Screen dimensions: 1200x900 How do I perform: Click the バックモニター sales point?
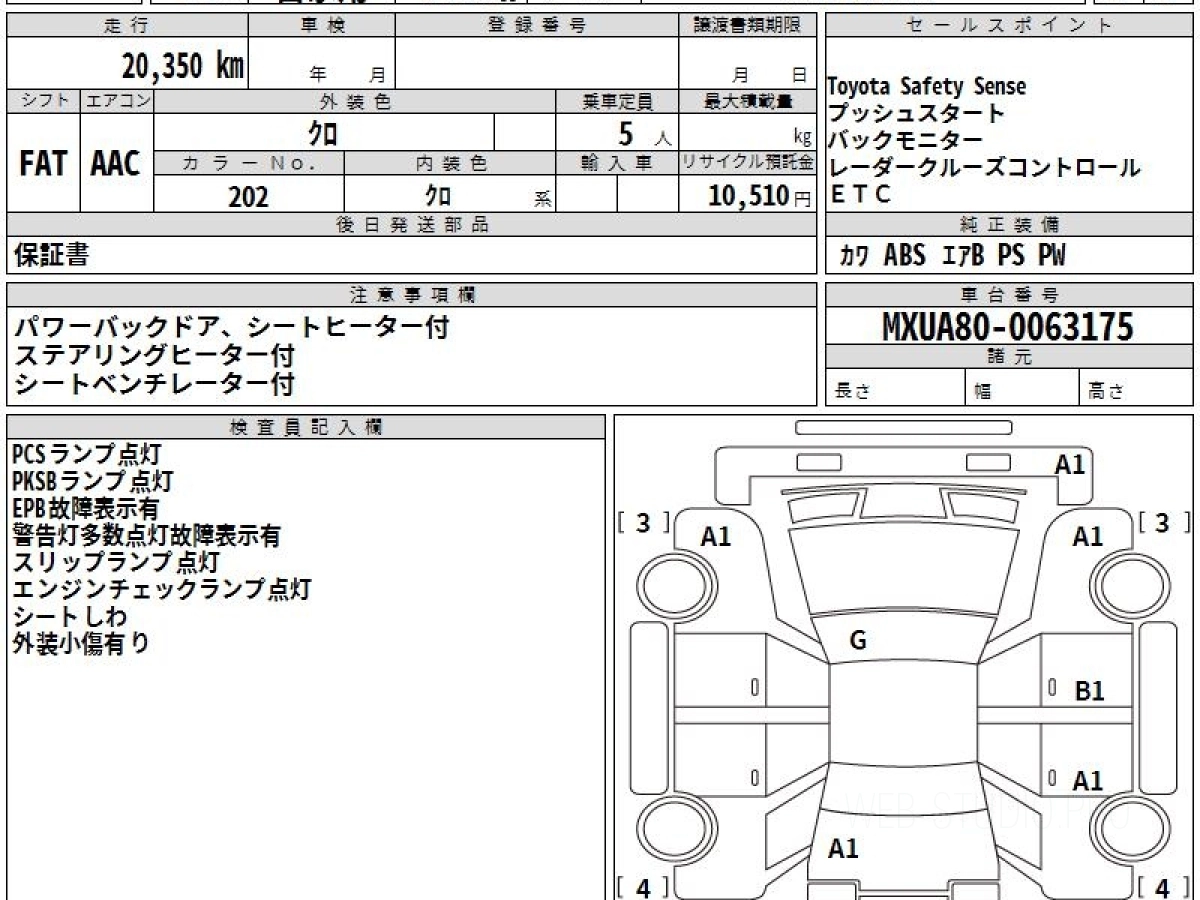906,140
